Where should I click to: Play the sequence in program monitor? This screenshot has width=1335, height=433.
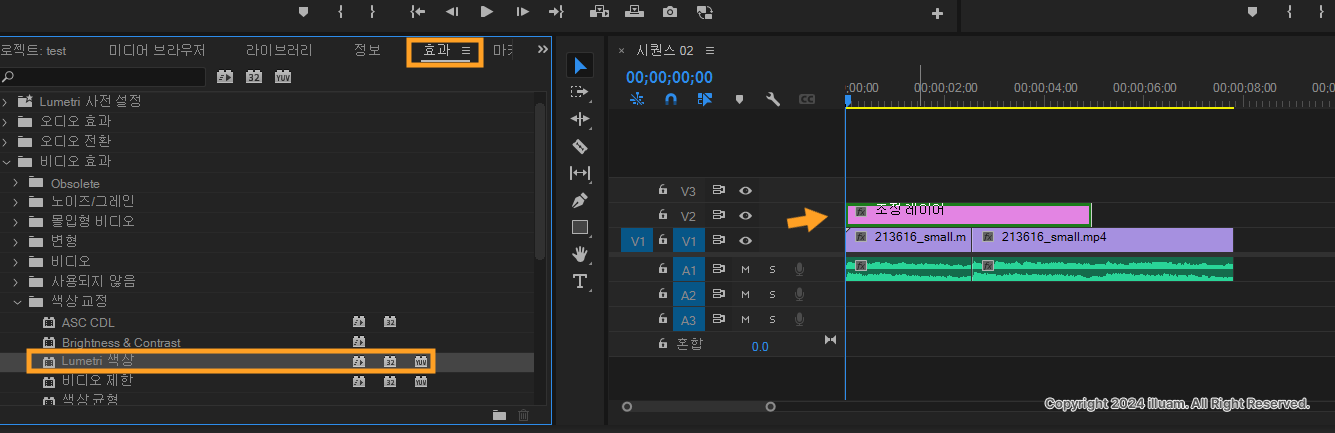[487, 12]
